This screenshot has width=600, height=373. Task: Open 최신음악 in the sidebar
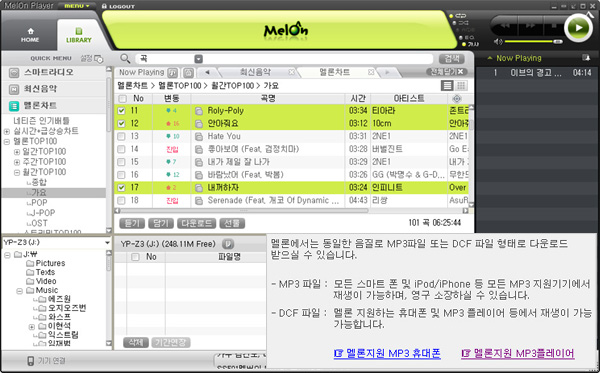54,89
